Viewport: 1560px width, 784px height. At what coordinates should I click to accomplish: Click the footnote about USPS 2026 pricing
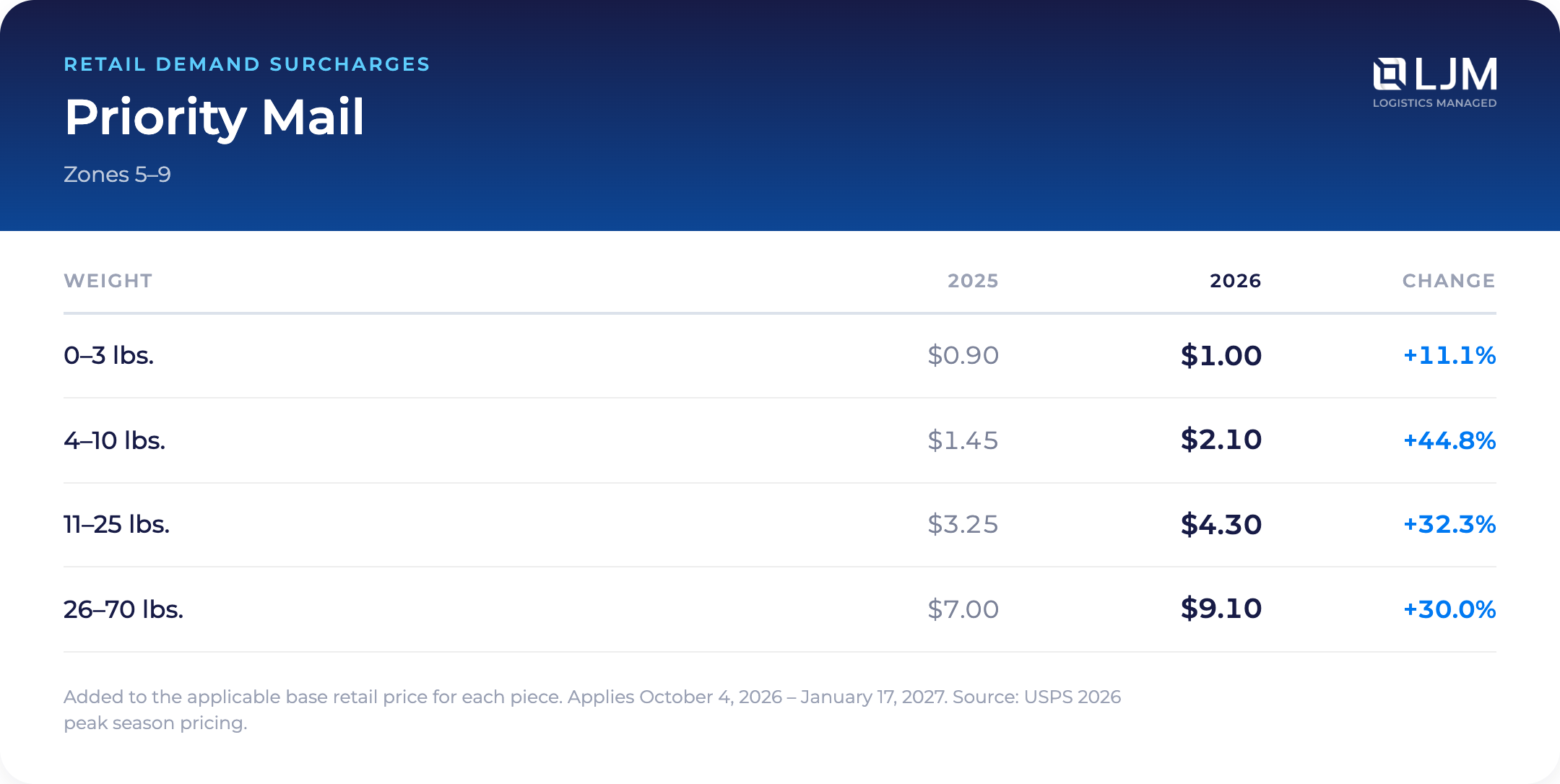pos(592,710)
